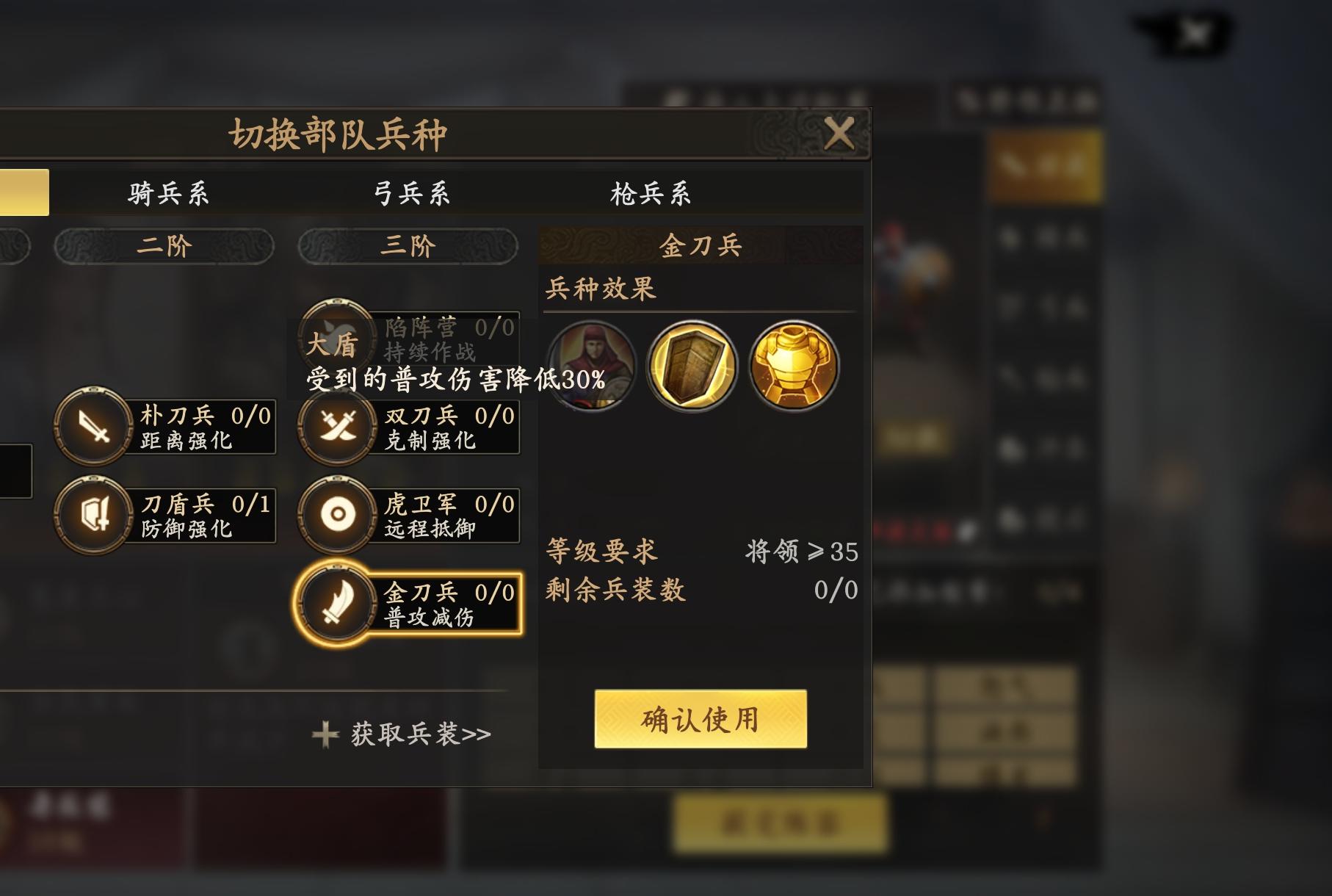Image resolution: width=1332 pixels, height=896 pixels.
Task: Select the 朴刀兵 crossed sword icon
Action: (94, 427)
